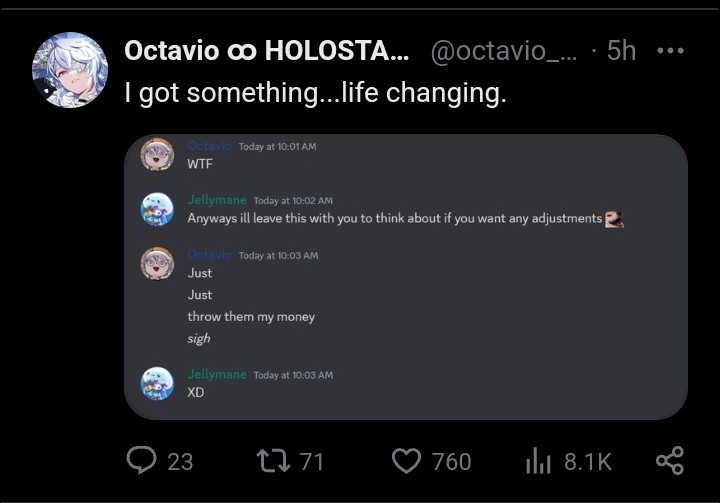Click the "throw them my money" message
The width and height of the screenshot is (720, 503).
tap(251, 317)
